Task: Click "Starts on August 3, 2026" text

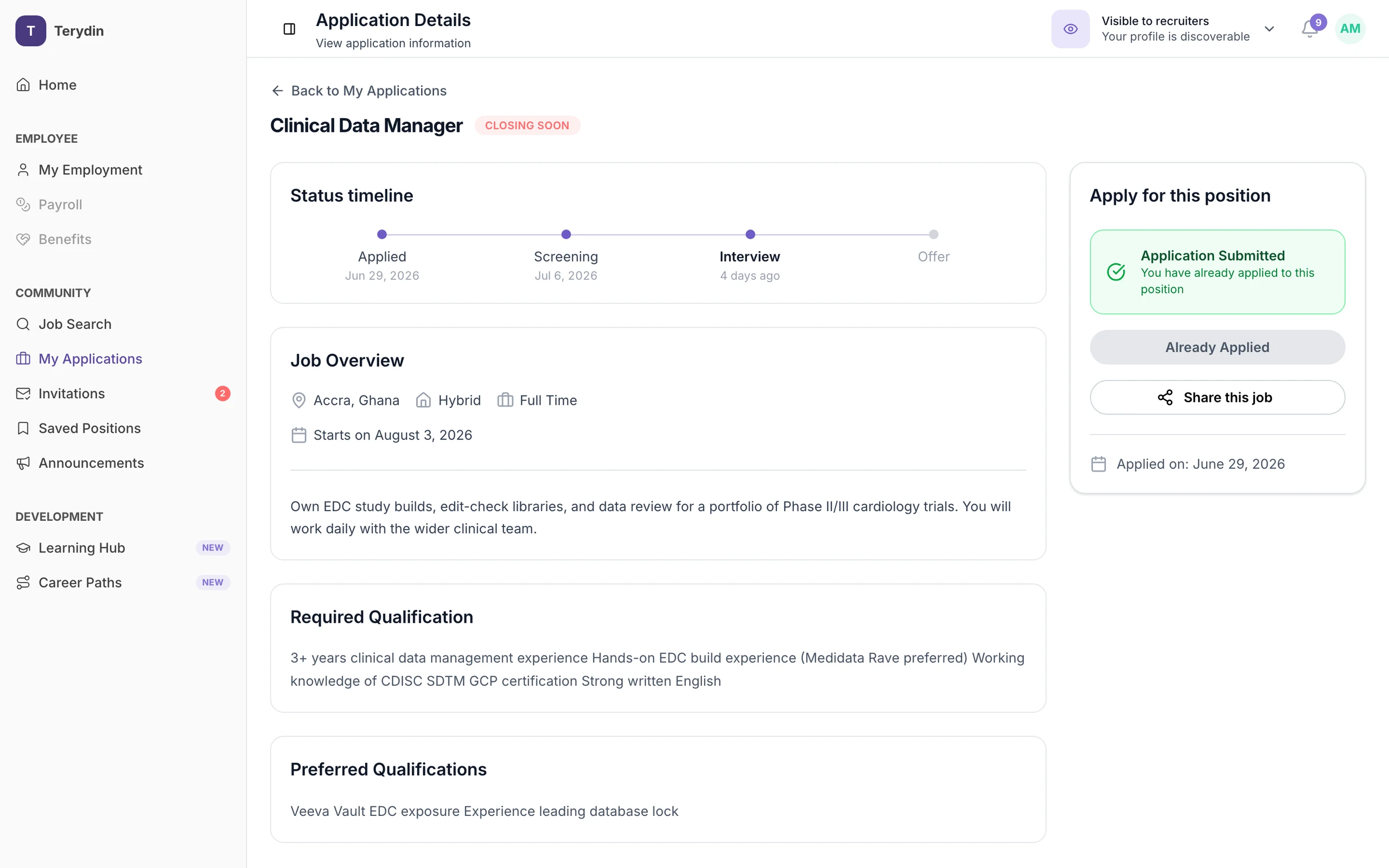Action: coord(393,435)
